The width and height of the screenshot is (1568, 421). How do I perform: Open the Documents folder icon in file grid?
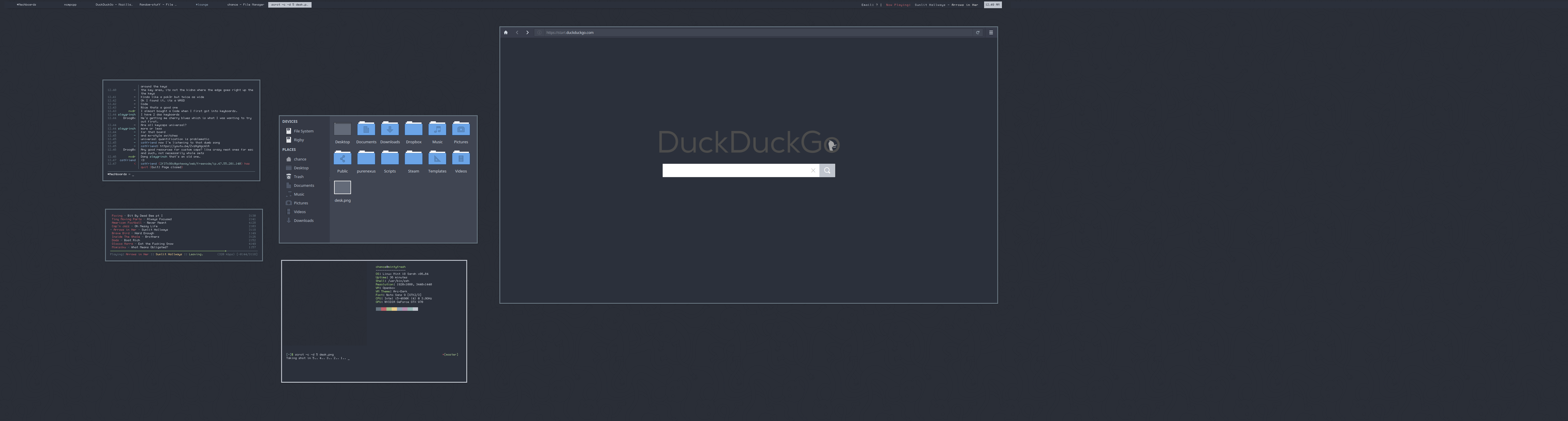click(366, 129)
